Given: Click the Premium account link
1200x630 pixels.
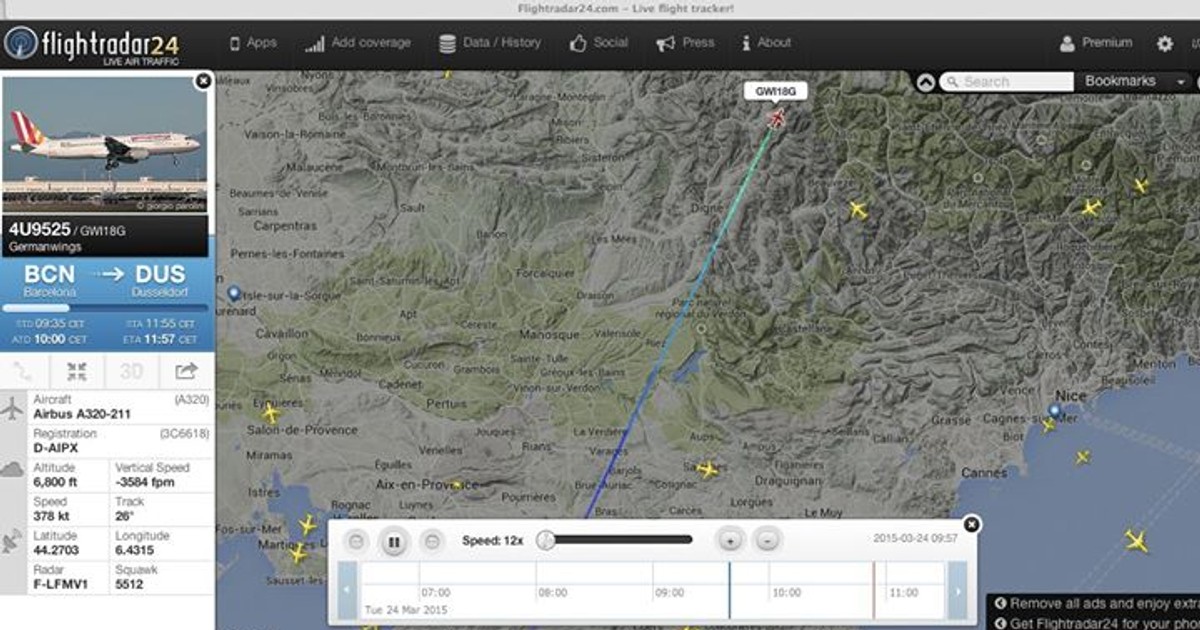Looking at the screenshot, I should pos(1096,43).
